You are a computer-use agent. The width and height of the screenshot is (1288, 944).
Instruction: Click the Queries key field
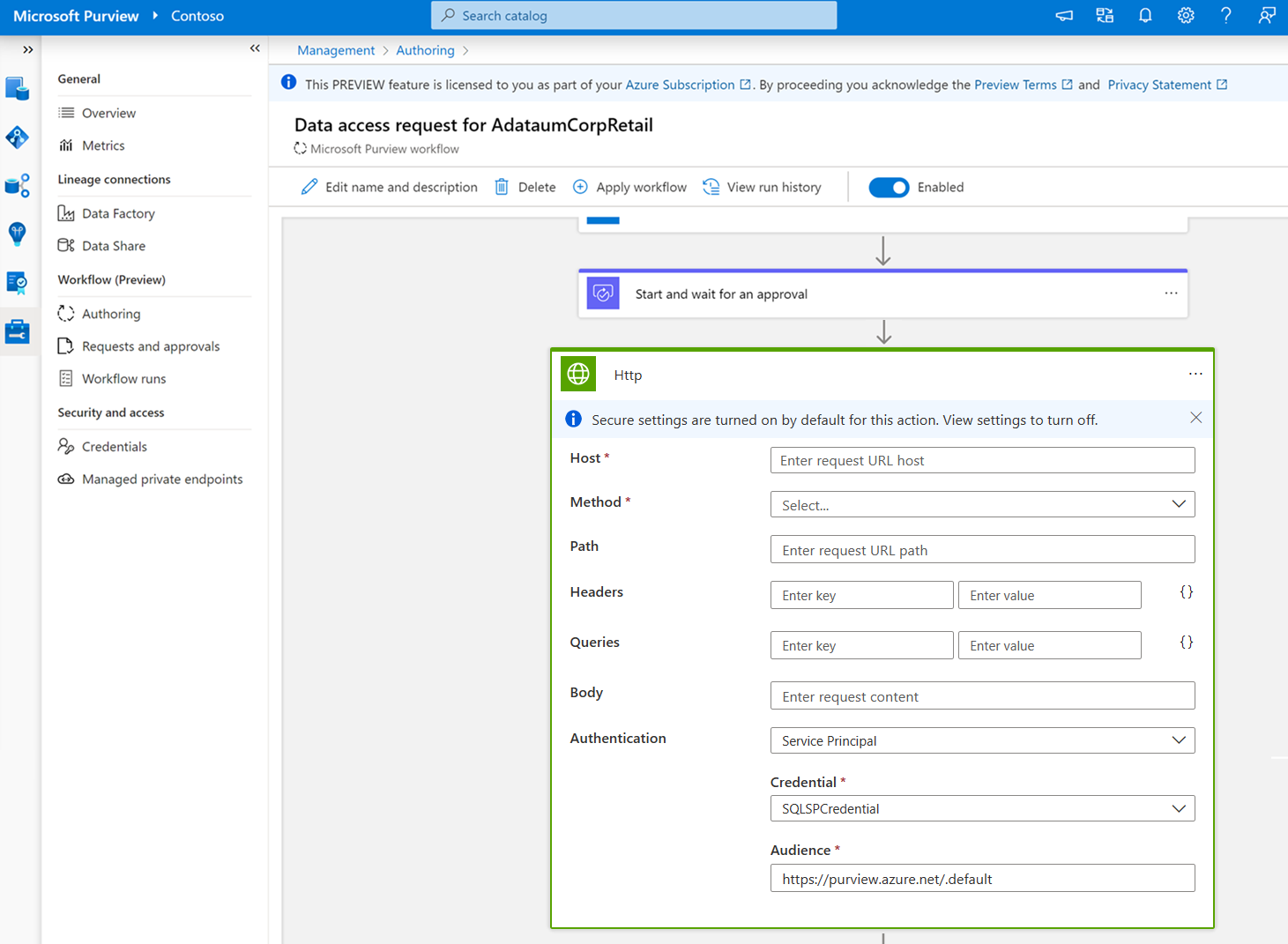[861, 645]
